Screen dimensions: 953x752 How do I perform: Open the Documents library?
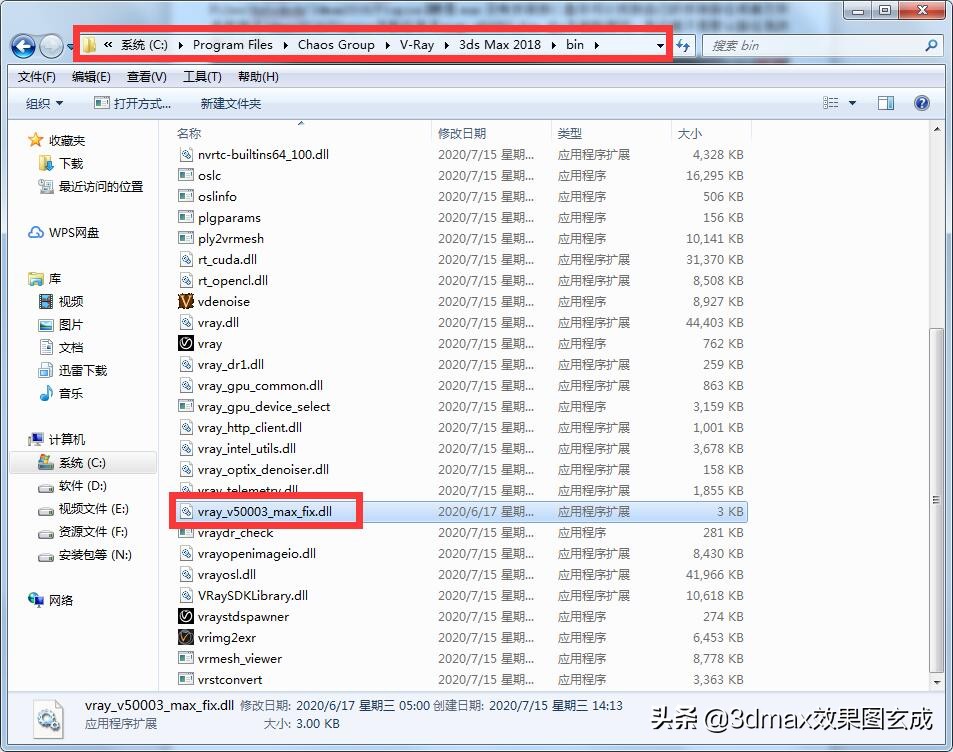click(61, 347)
